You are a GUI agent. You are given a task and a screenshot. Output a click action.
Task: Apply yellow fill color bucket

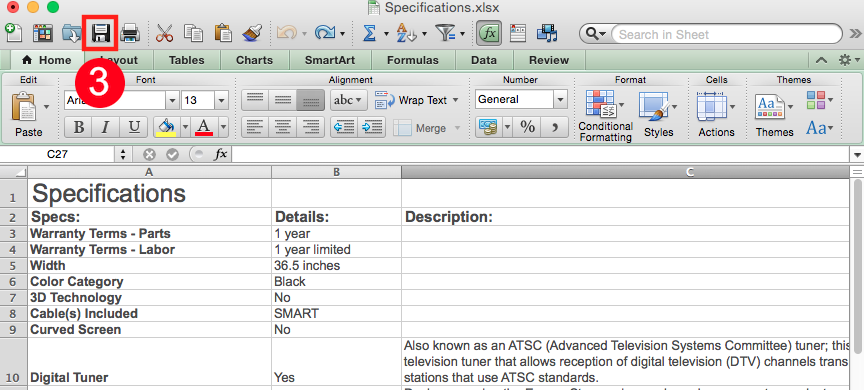(x=166, y=128)
